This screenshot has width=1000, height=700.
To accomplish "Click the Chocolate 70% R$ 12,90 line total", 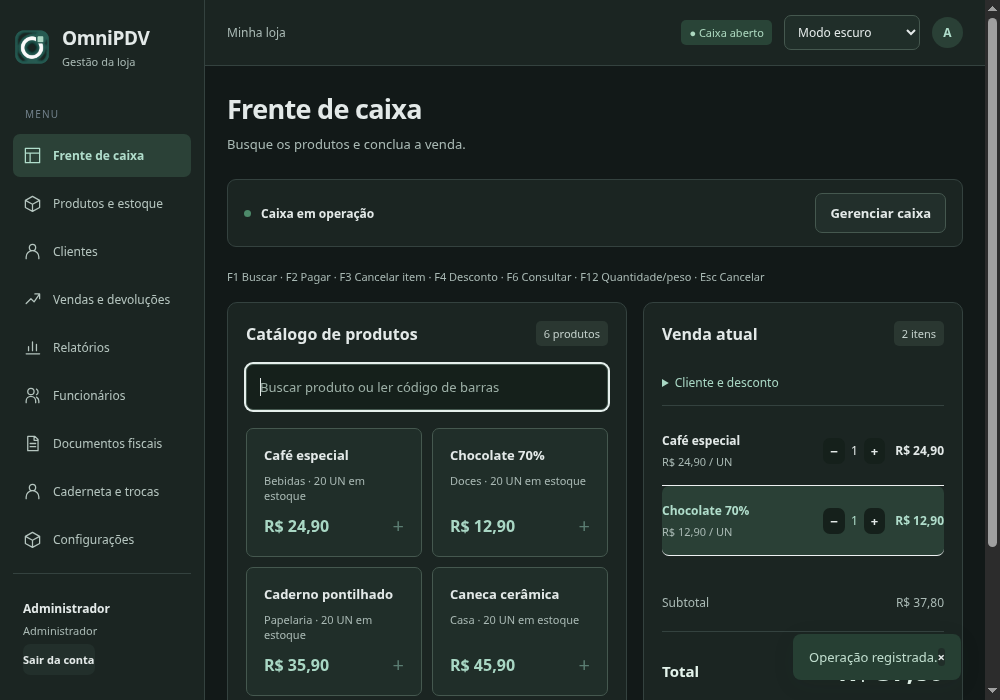I will pos(920,521).
